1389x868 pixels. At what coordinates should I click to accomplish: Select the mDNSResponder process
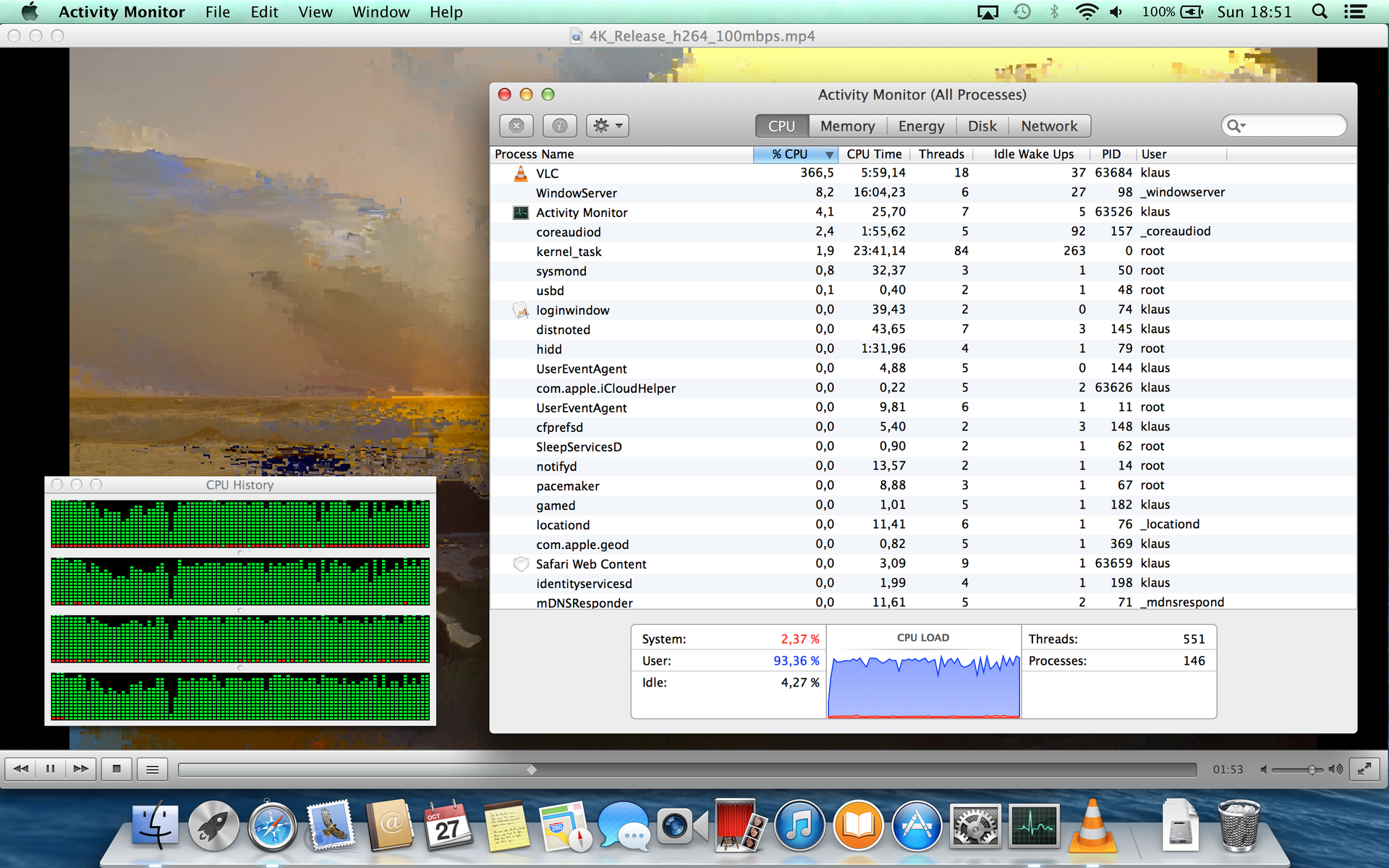pyautogui.click(x=923, y=602)
